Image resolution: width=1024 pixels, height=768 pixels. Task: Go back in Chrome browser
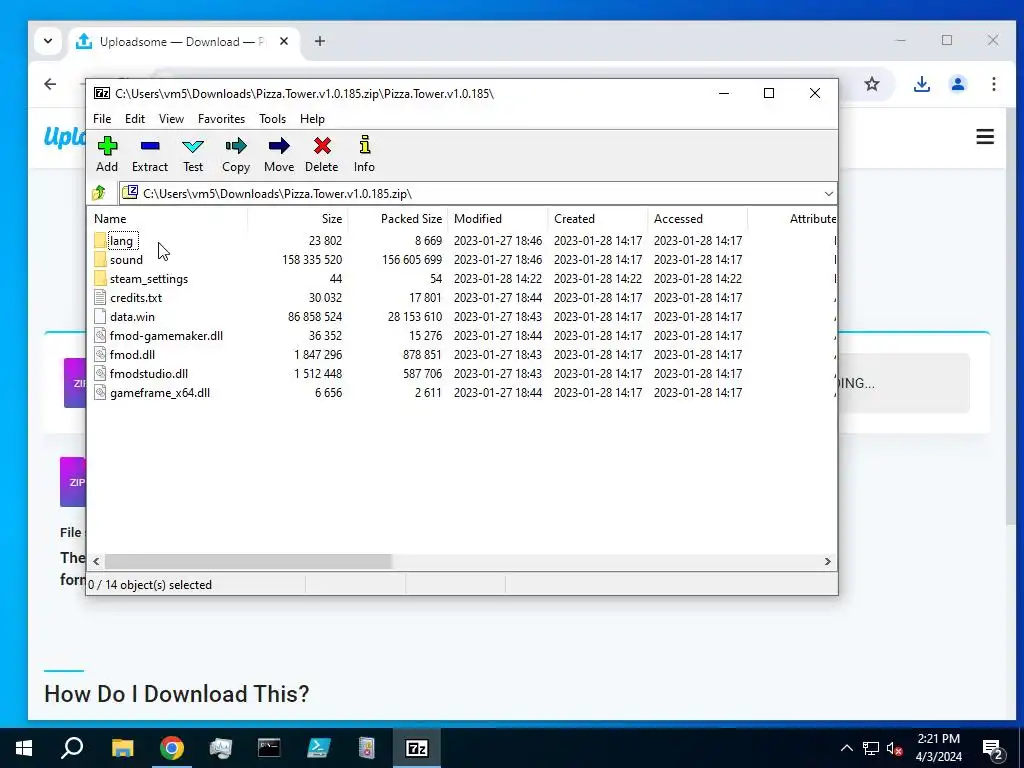[50, 84]
